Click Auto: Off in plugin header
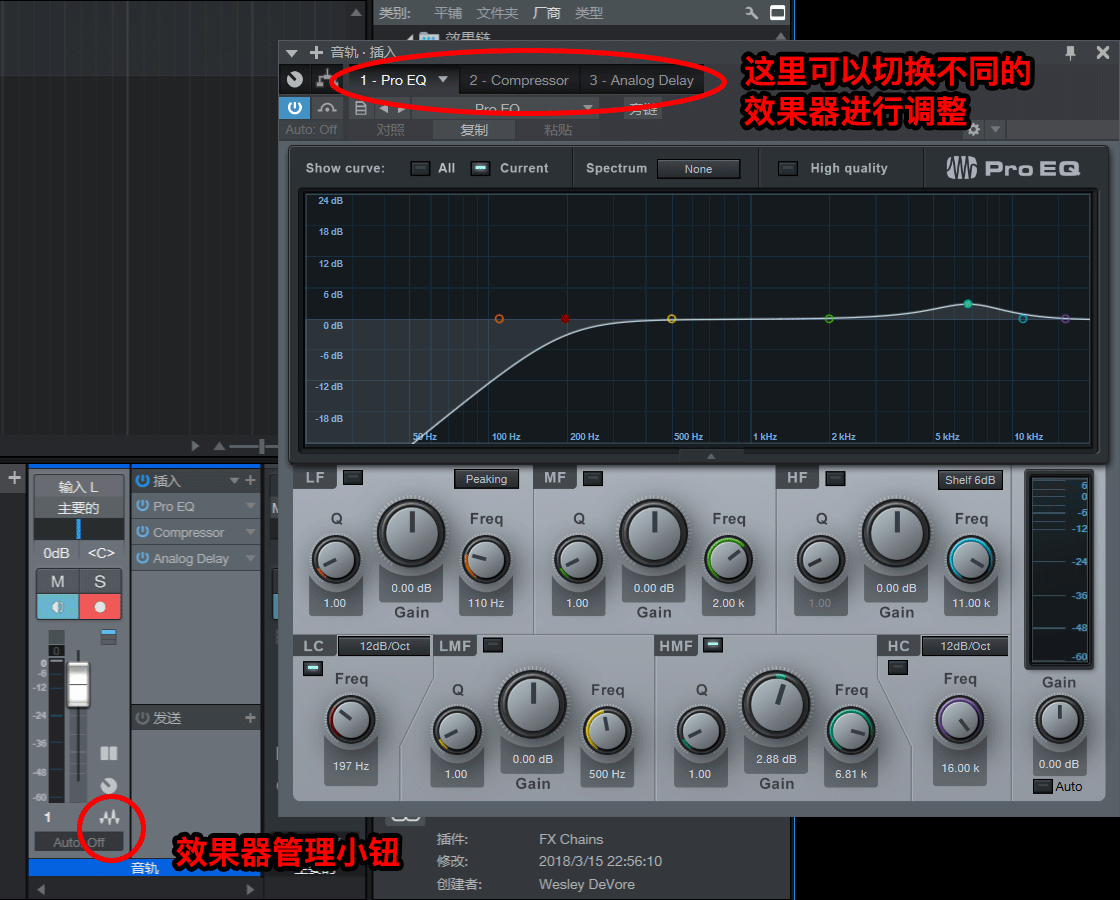This screenshot has width=1120, height=900. click(311, 130)
